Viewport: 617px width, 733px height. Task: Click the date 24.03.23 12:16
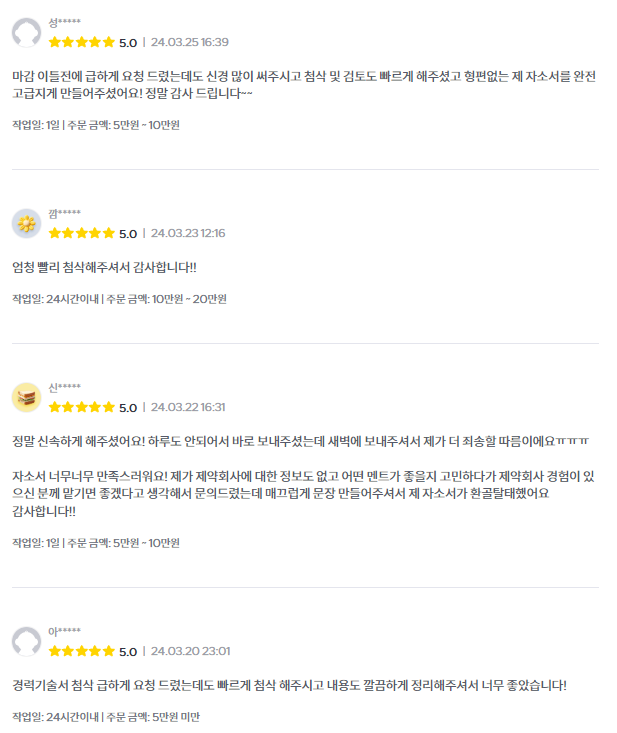[188, 233]
